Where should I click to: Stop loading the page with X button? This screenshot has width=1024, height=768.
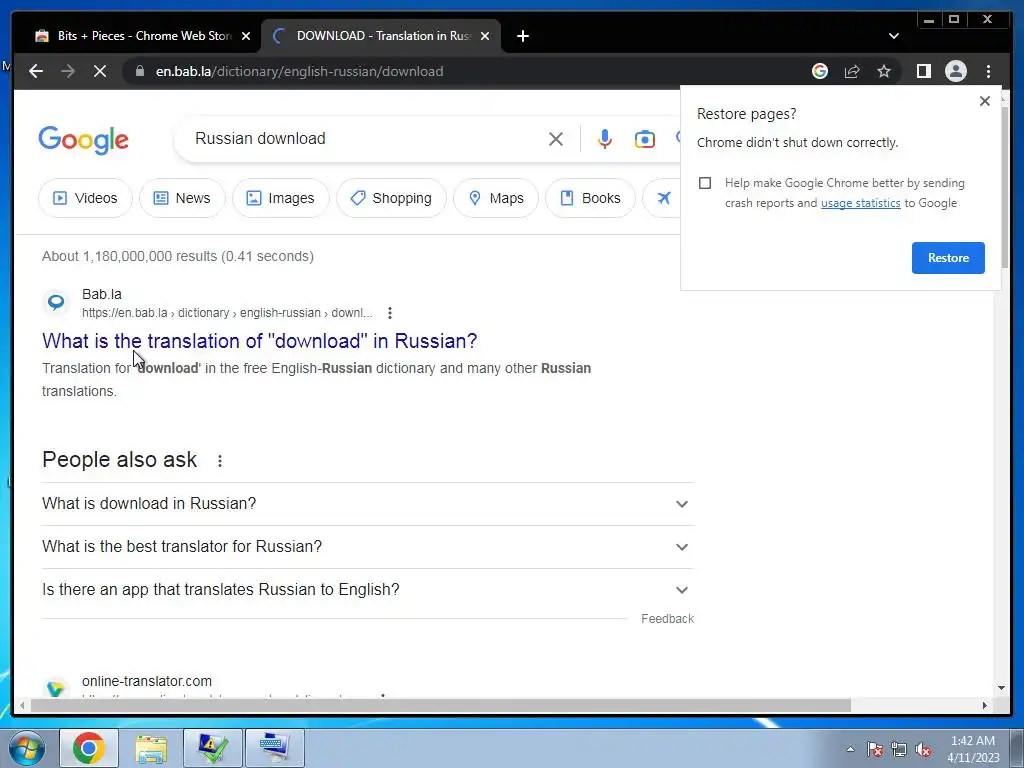click(100, 71)
